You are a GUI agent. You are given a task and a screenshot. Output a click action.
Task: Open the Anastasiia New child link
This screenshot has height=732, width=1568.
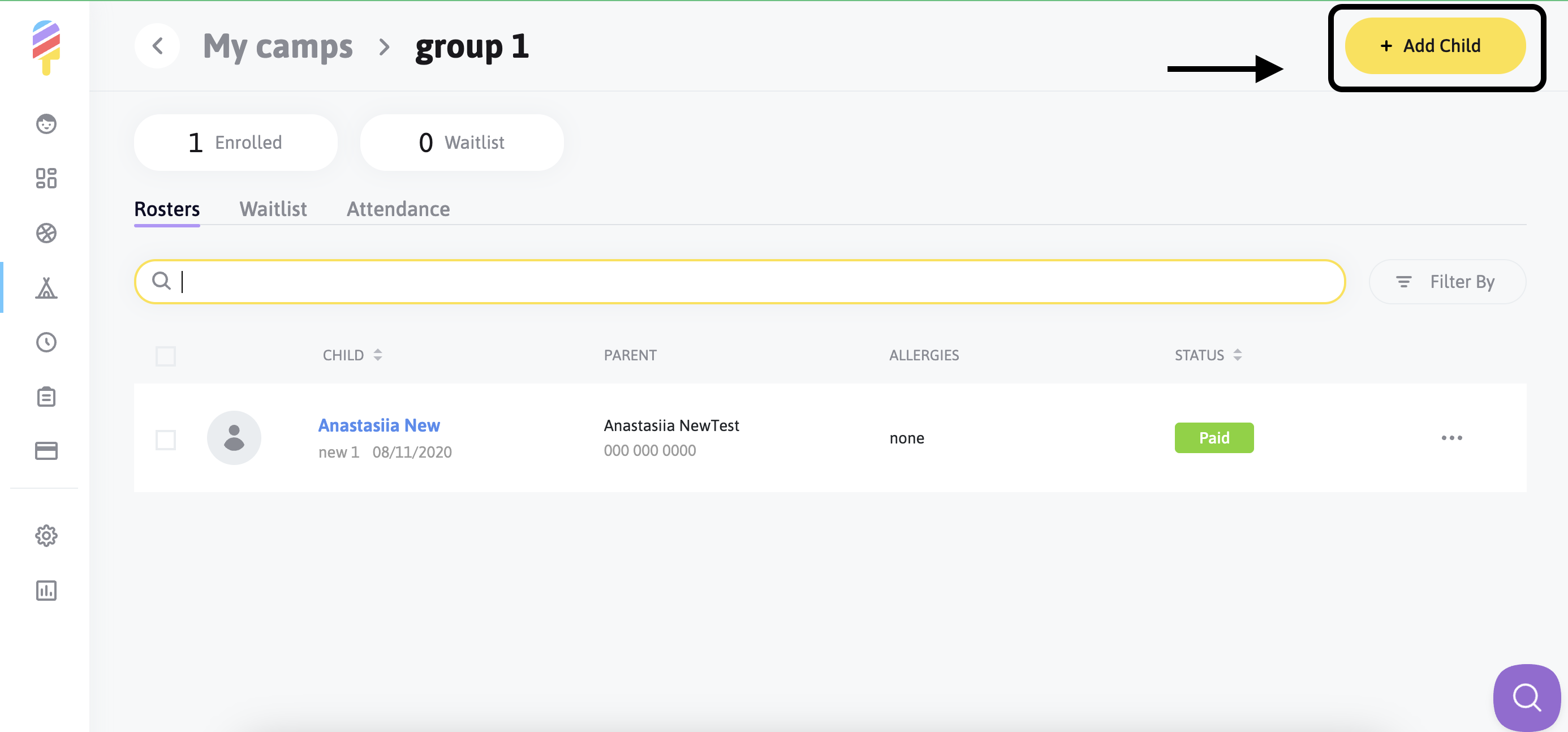click(378, 425)
